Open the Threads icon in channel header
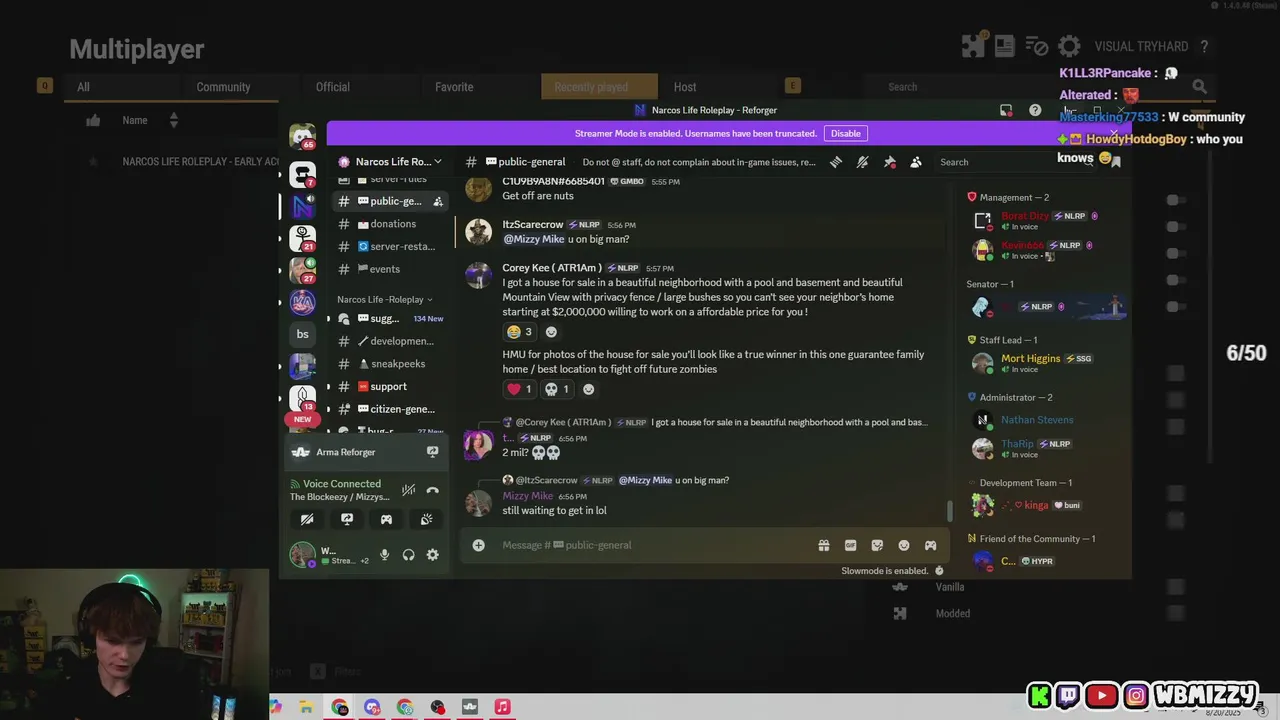Viewport: 1280px width, 720px height. (835, 162)
